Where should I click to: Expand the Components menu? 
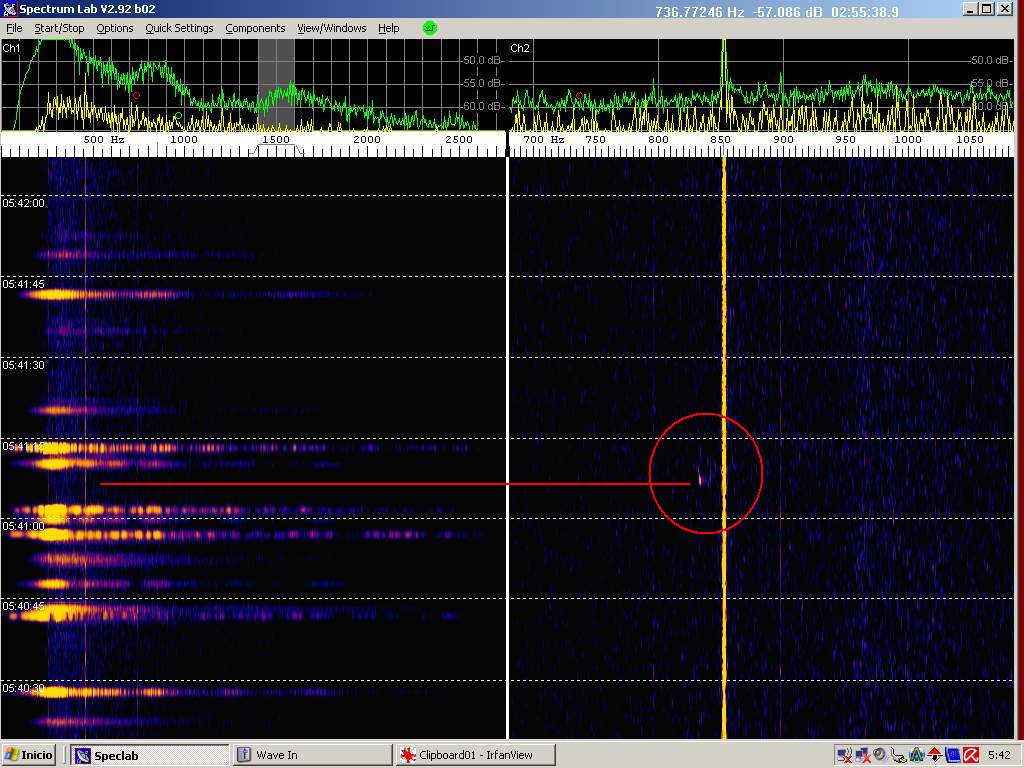(255, 28)
